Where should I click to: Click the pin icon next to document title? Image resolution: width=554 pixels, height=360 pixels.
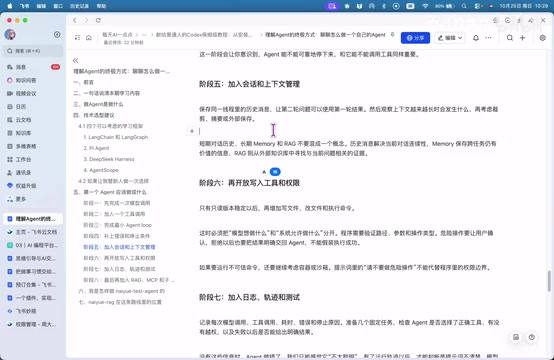coord(392,35)
